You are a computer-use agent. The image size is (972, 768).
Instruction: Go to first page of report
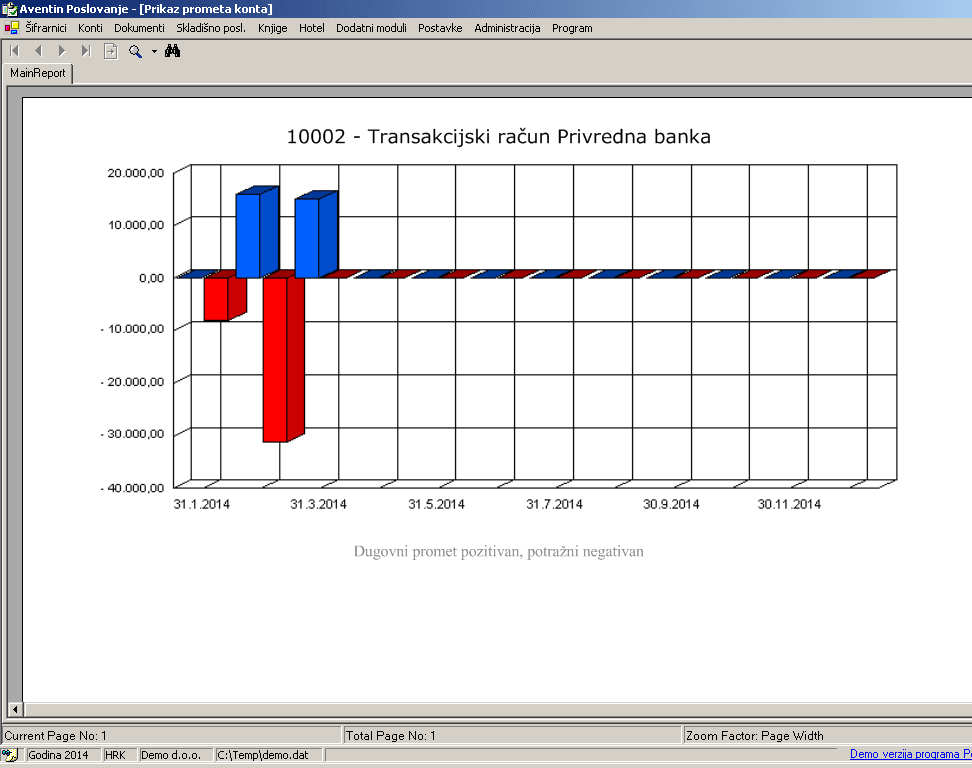click(x=14, y=51)
